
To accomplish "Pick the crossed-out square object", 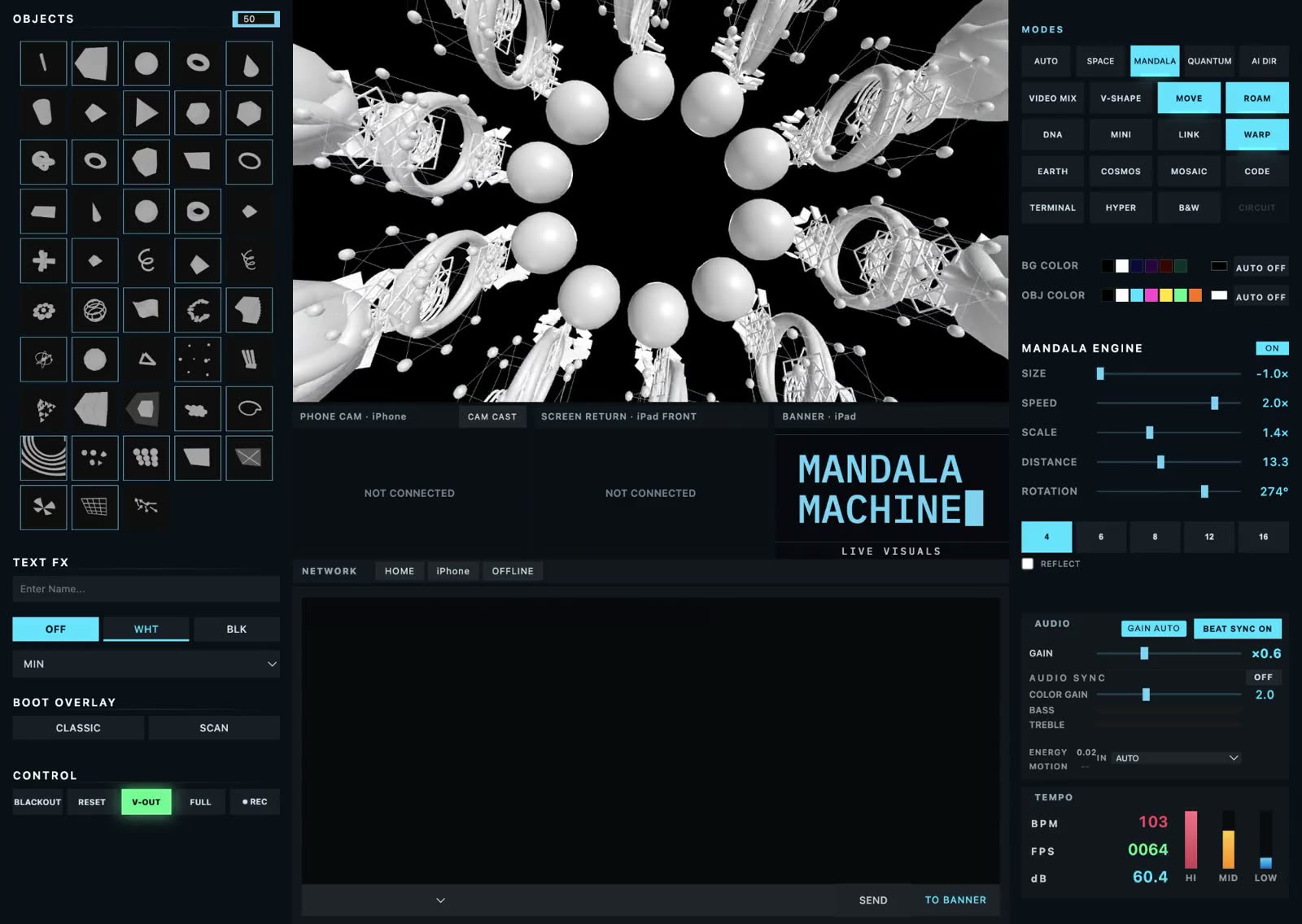I will point(249,457).
